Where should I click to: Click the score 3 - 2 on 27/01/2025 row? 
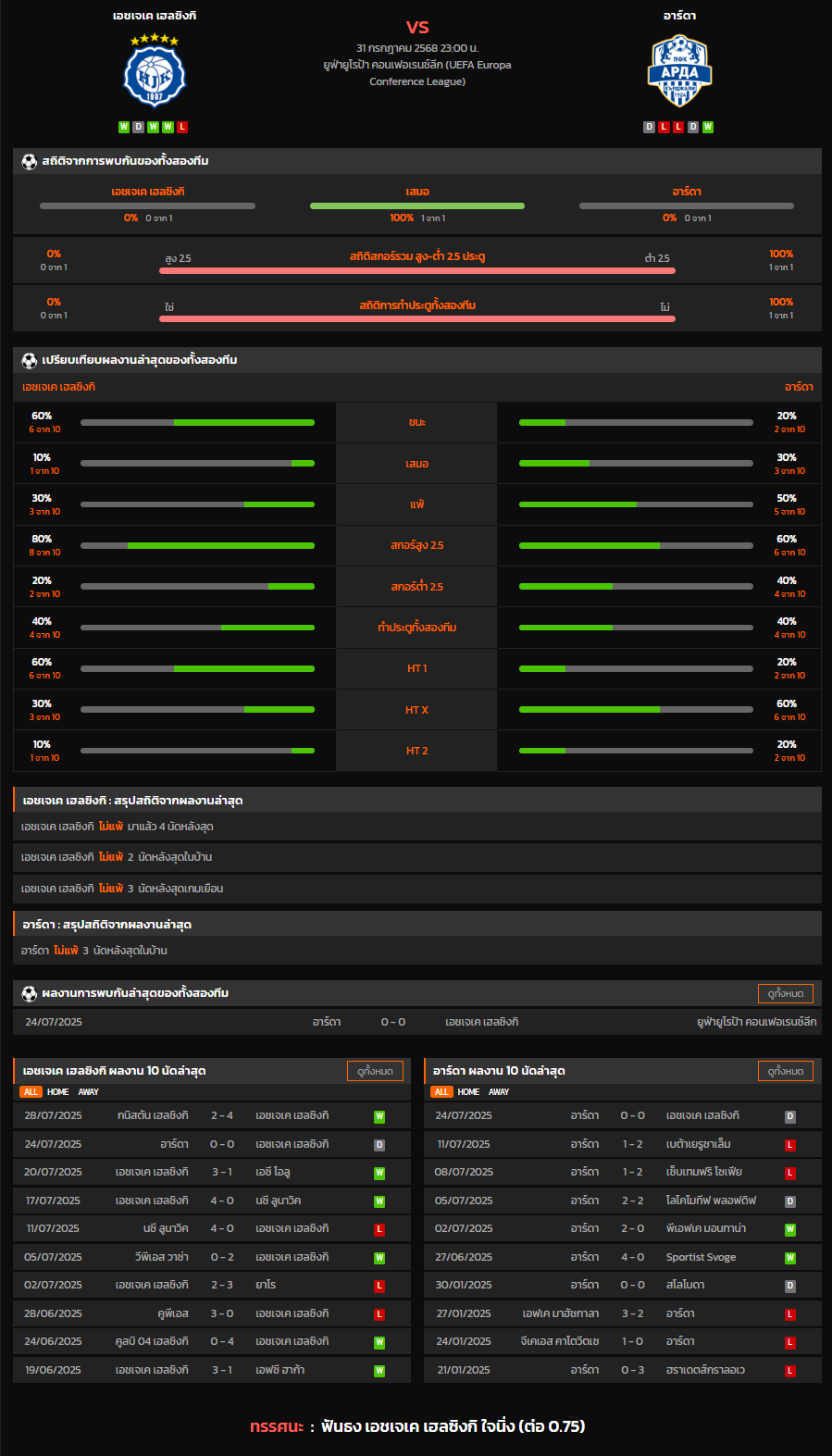coord(633,1313)
